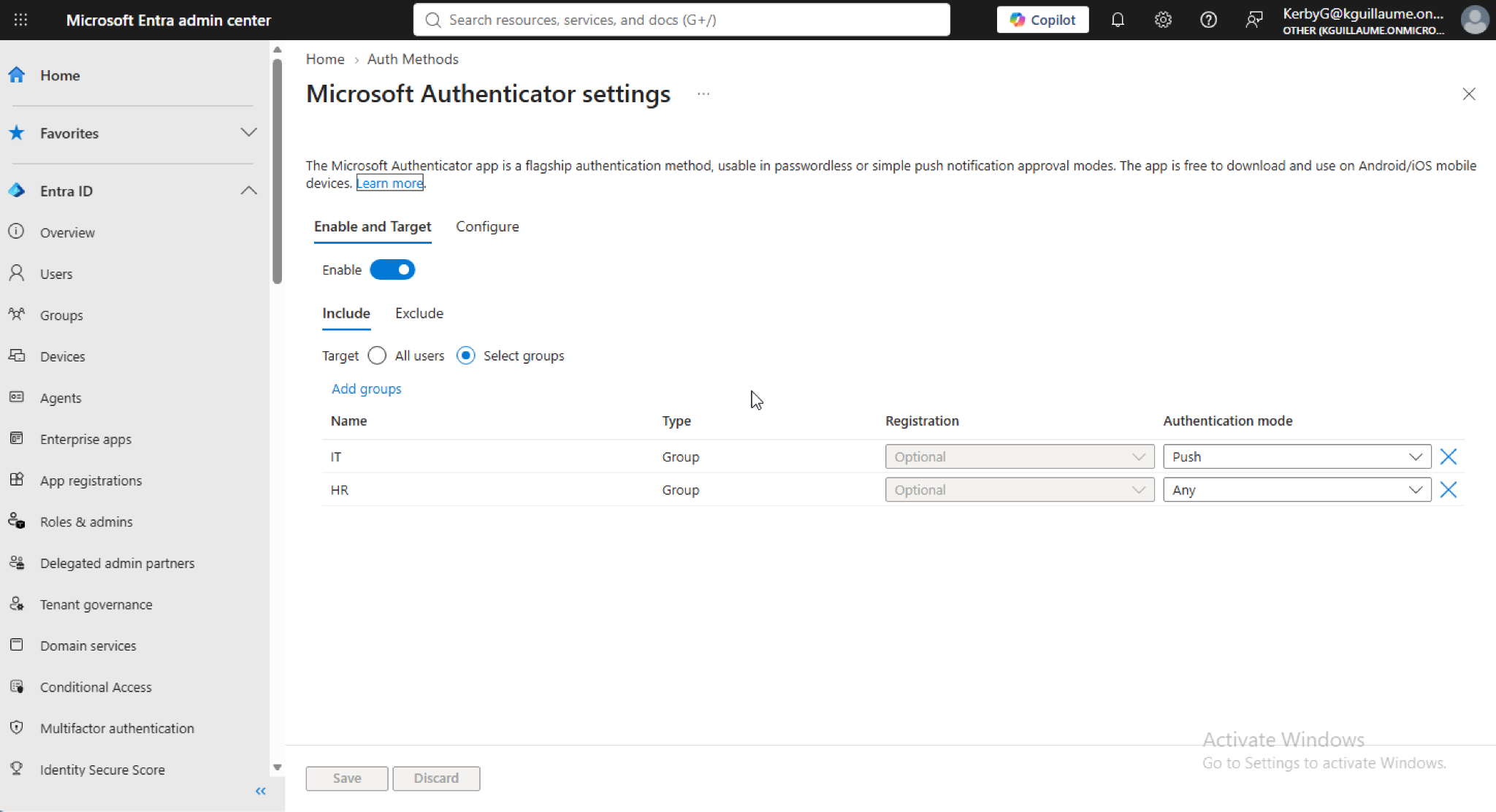Viewport: 1496px width, 812px height.
Task: Click the App registrations icon
Action: [17, 480]
